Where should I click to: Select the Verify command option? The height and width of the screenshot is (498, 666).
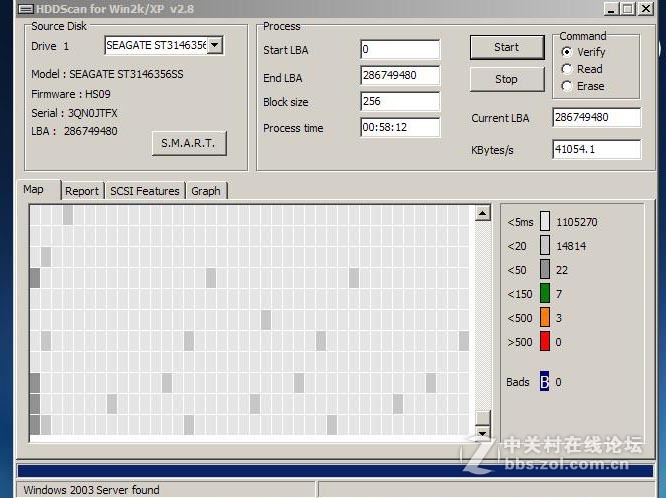567,52
